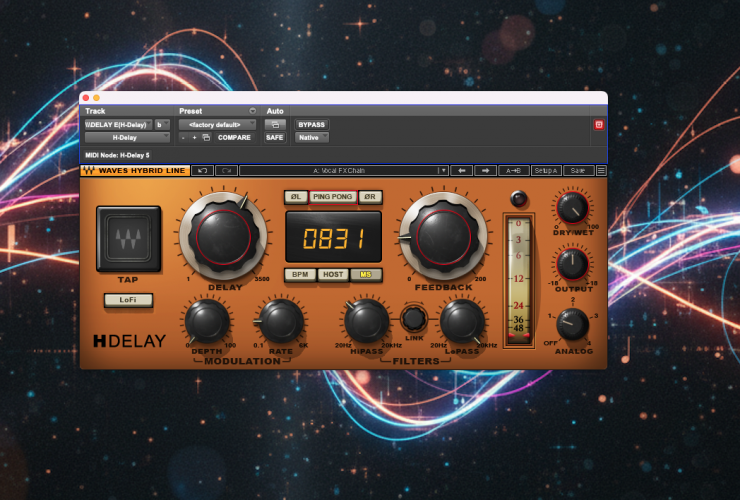
Task: Click the Waves Hybrid Line logo
Action: [135, 170]
